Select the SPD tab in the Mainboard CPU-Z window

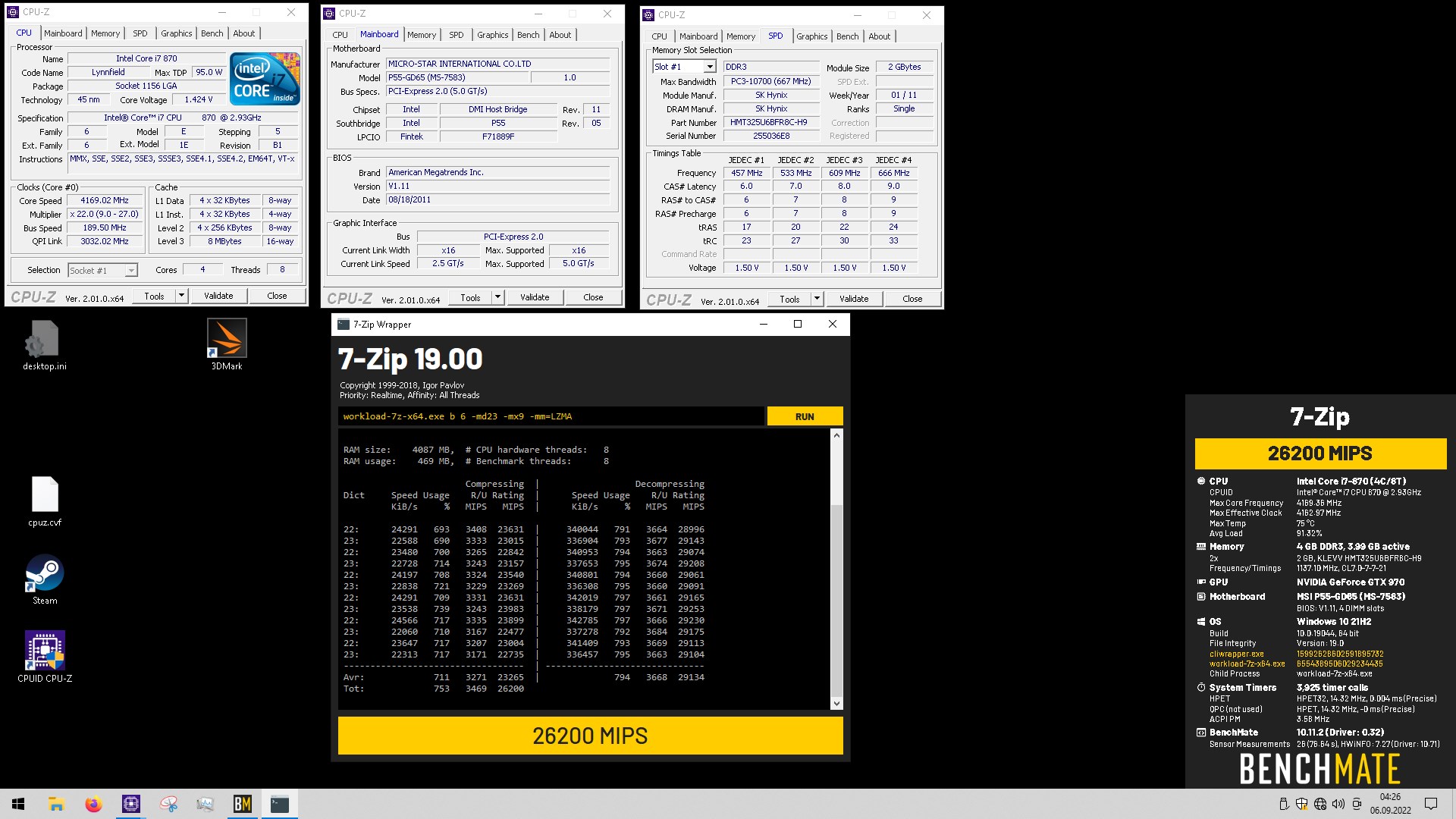(457, 35)
